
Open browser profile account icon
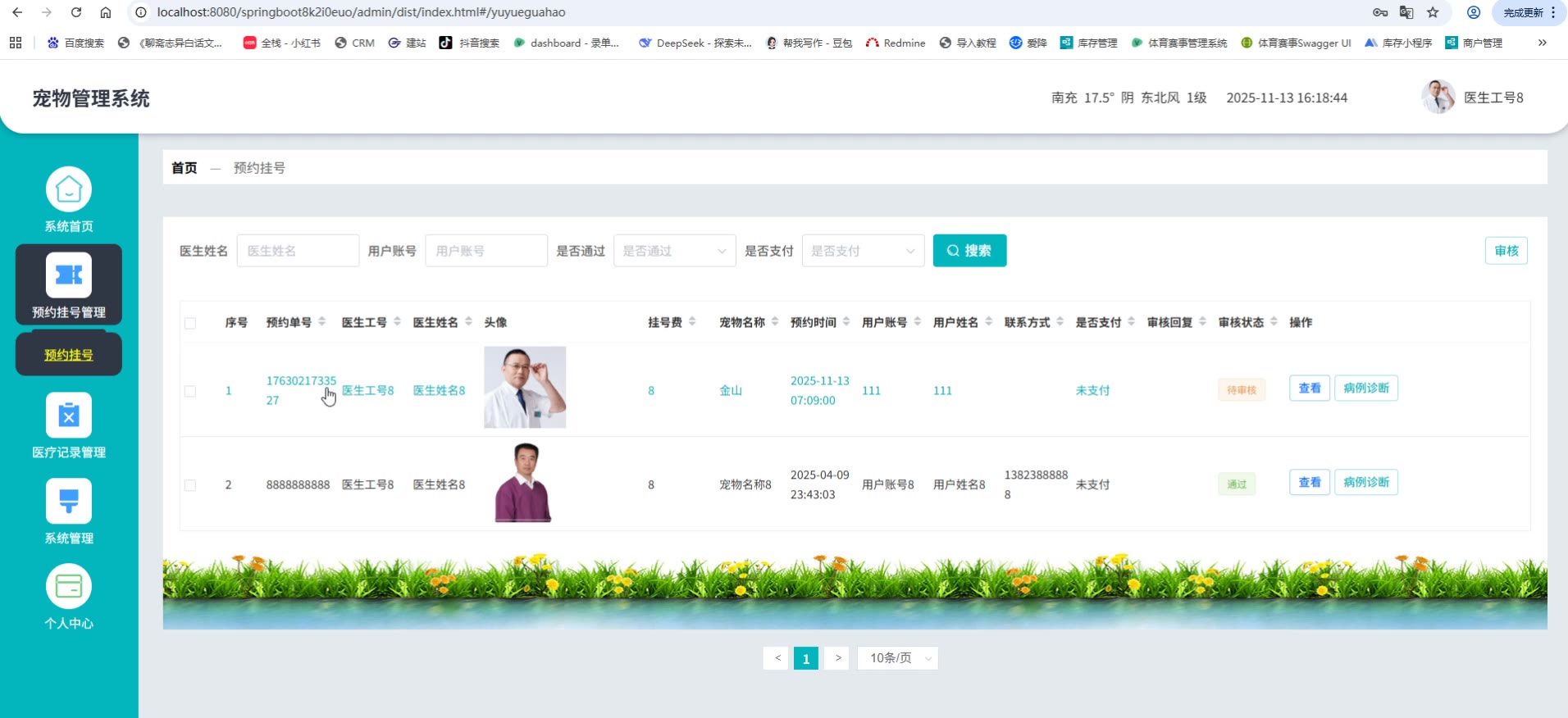point(1474,12)
